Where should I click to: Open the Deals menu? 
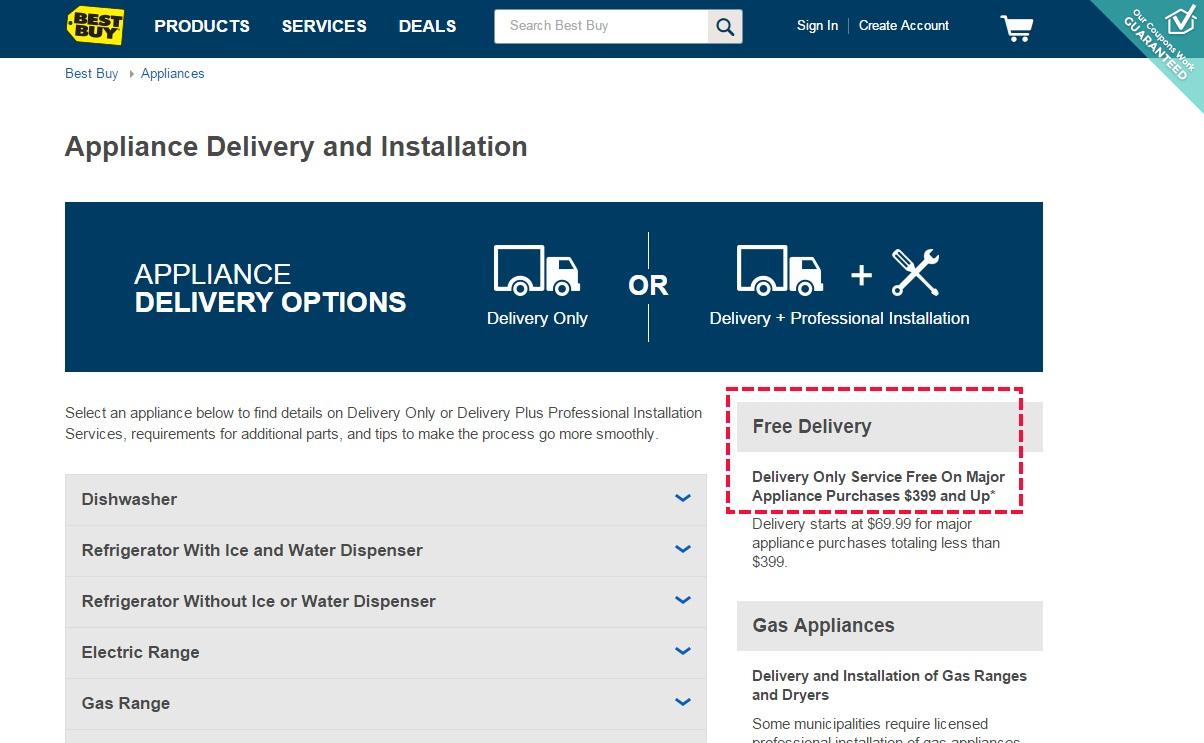click(x=427, y=26)
